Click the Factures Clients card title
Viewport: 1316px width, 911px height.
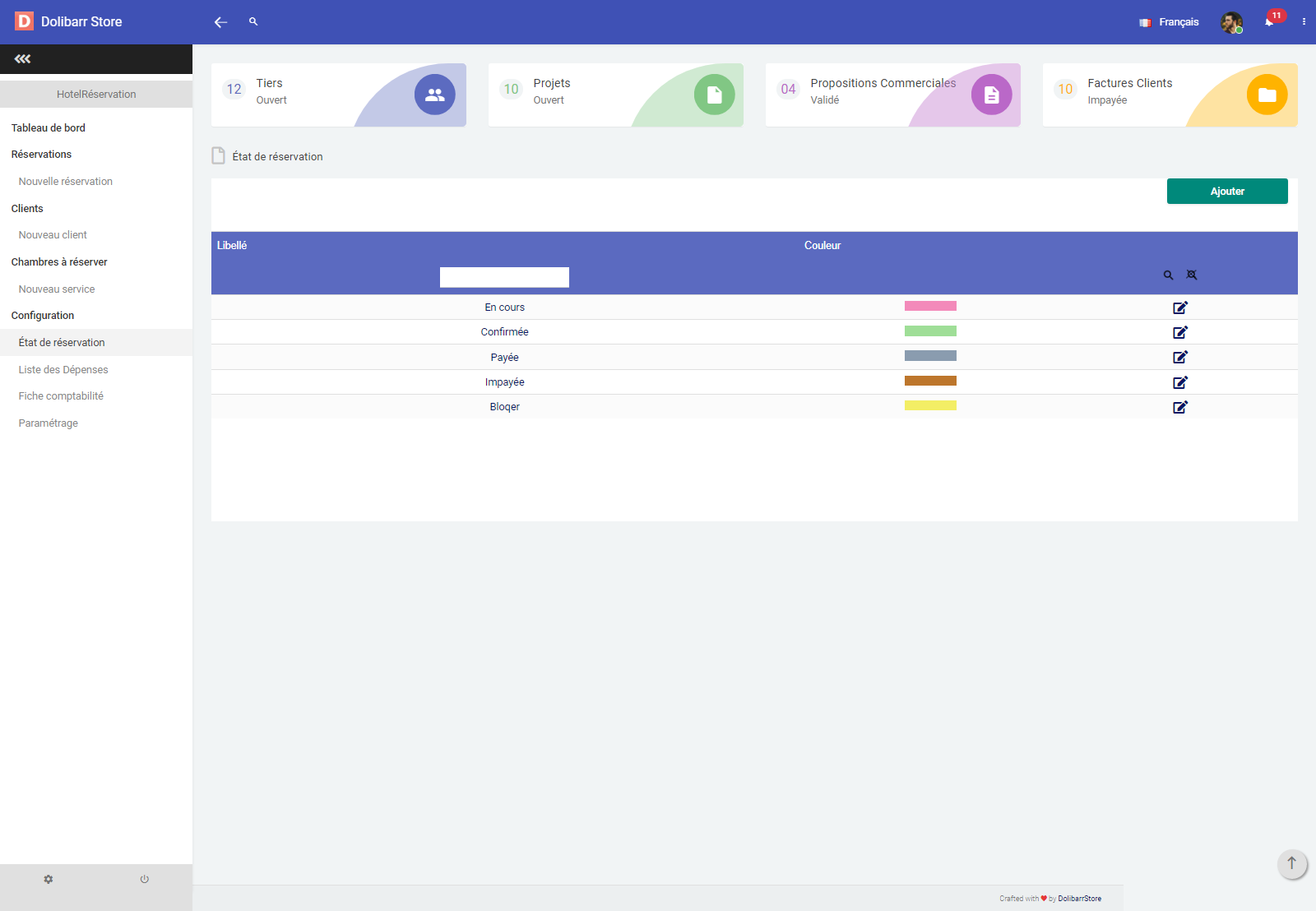point(1130,83)
